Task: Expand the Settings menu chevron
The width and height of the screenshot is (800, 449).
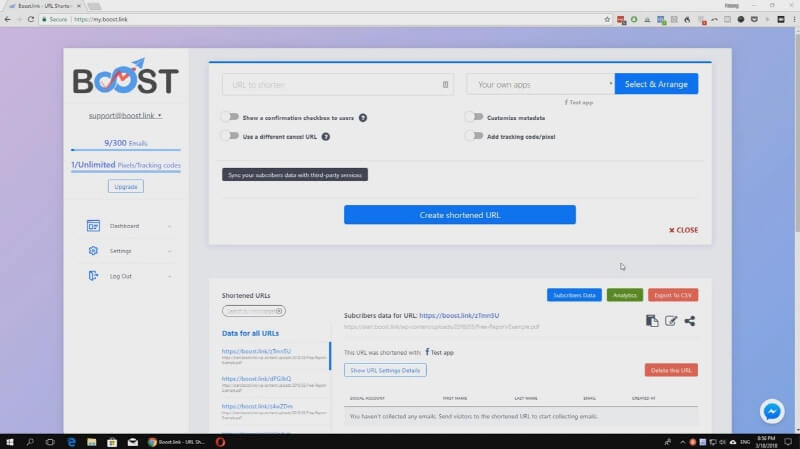Action: pyautogui.click(x=169, y=251)
